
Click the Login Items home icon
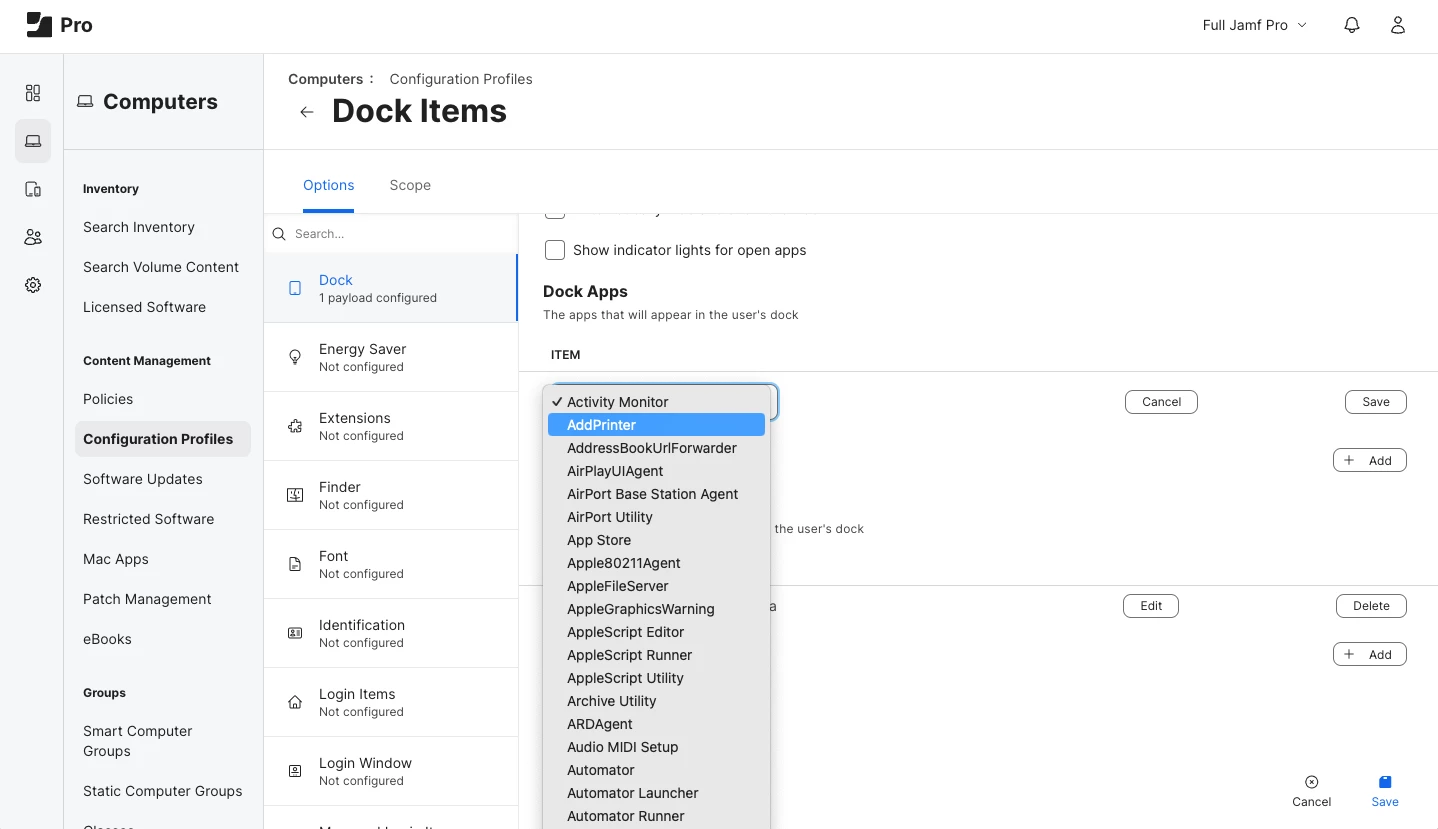pos(295,702)
